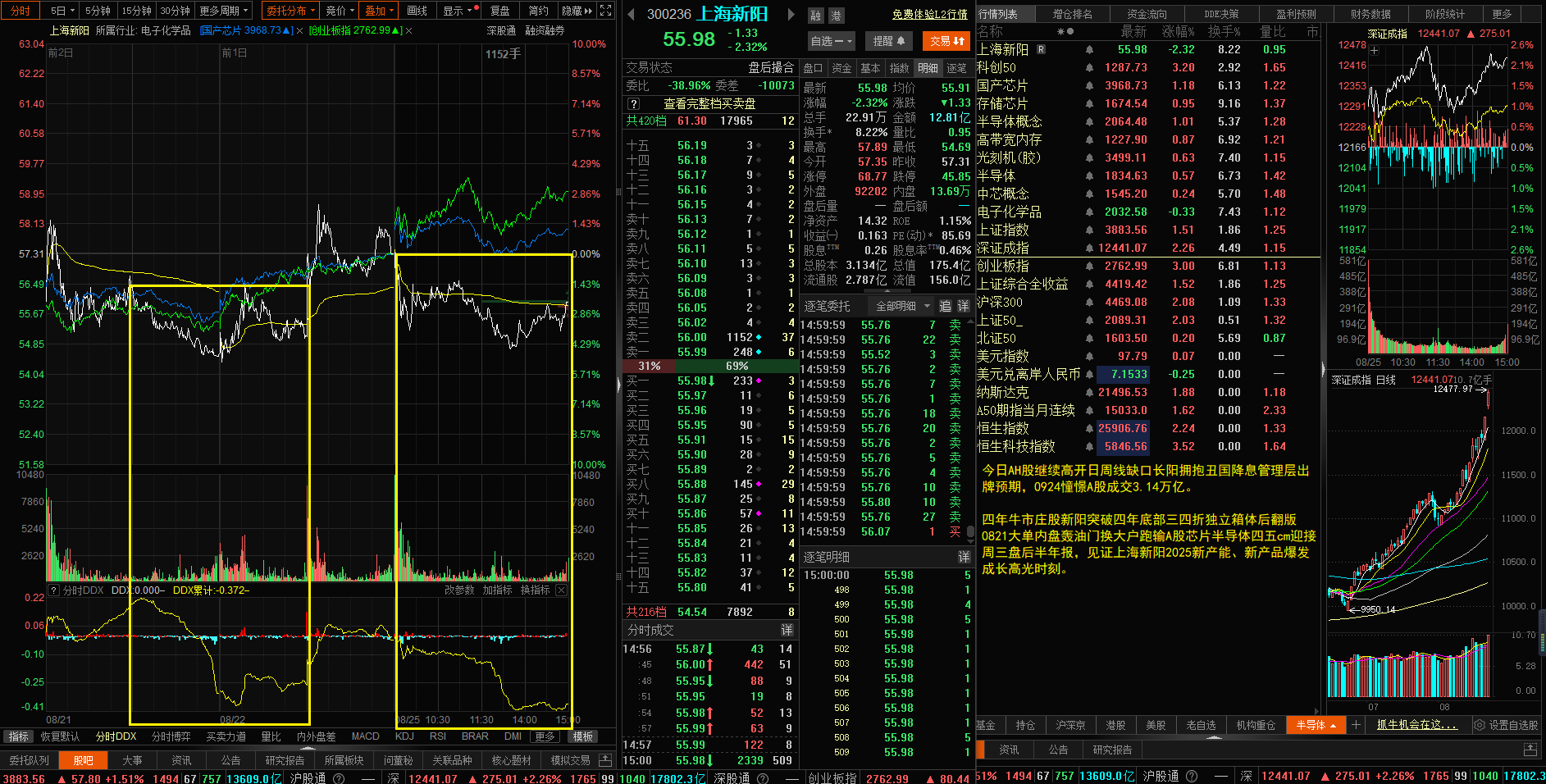Click pop-out icon in right bottom news bar
Image resolution: width=1546 pixels, height=784 pixels.
(1530, 750)
